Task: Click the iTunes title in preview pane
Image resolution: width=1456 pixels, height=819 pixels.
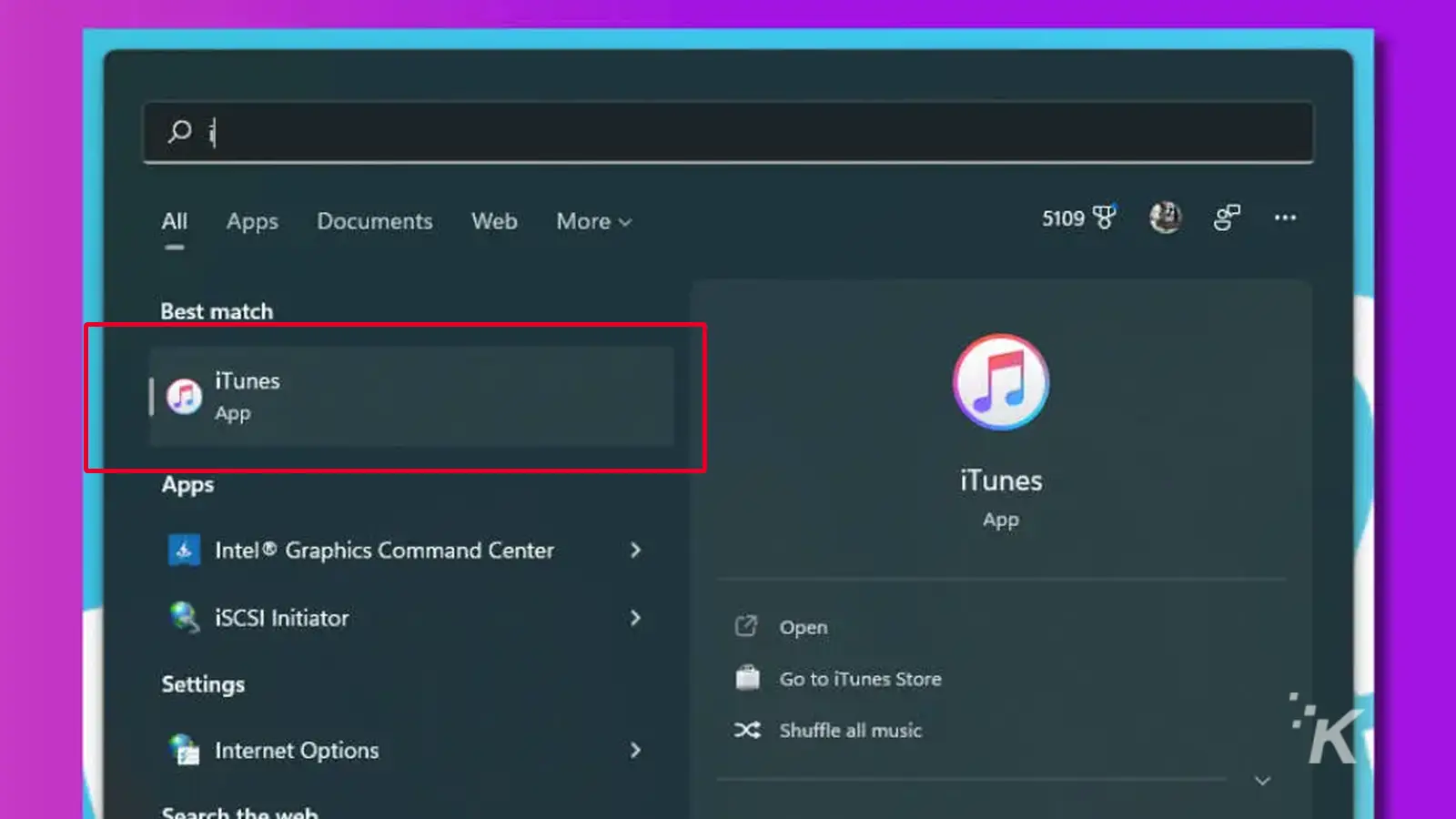Action: coord(1001,480)
